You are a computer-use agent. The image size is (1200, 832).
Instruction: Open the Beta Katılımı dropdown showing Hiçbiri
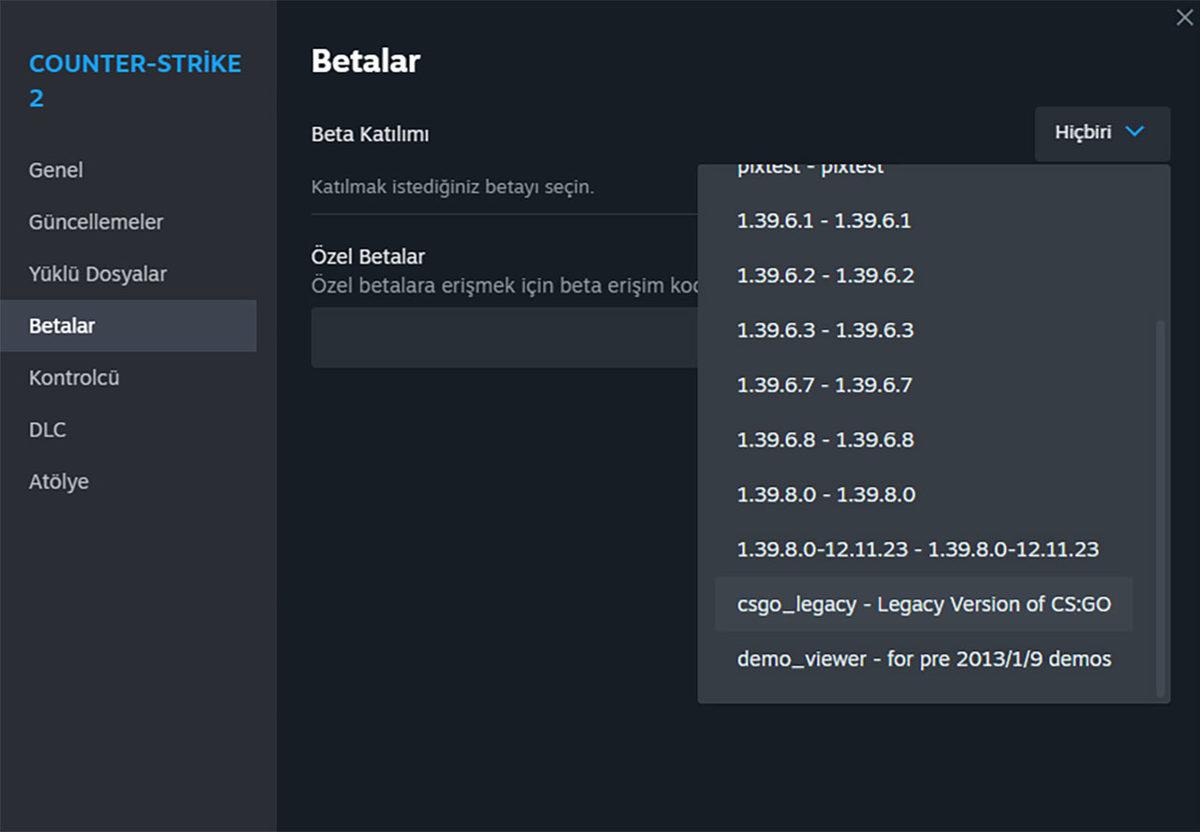1100,131
